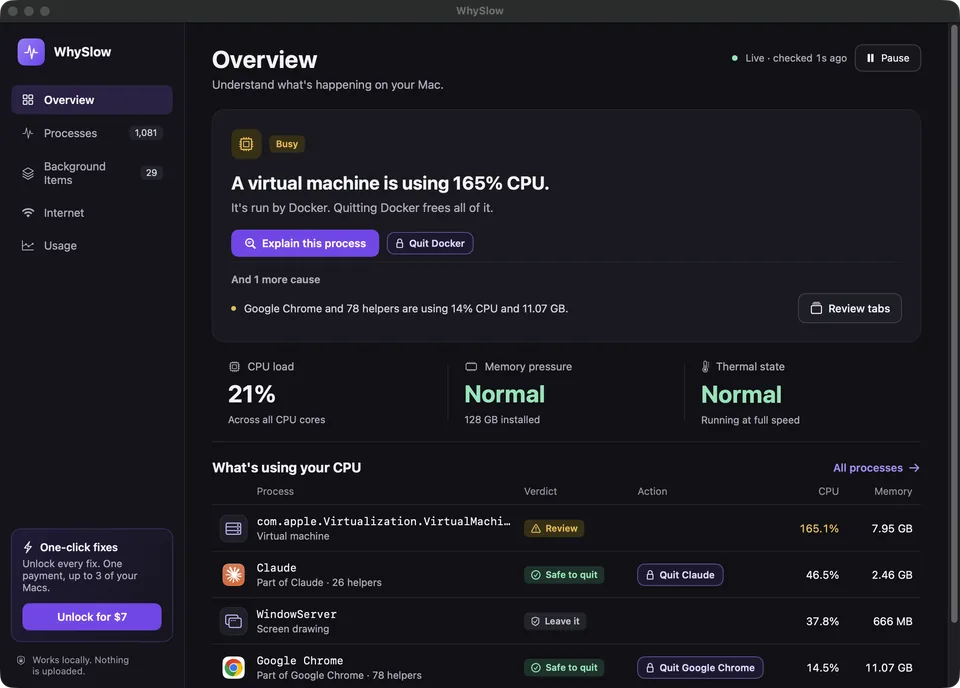Click the Memory pressure icon
This screenshot has height=688, width=960.
tap(471, 367)
